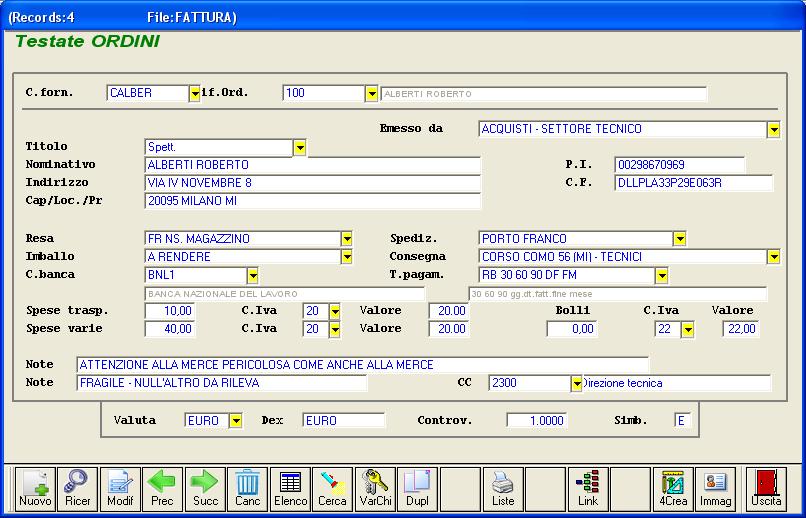Click the Indirizzo VIA IV NOVEMBRE 8 field

313,183
